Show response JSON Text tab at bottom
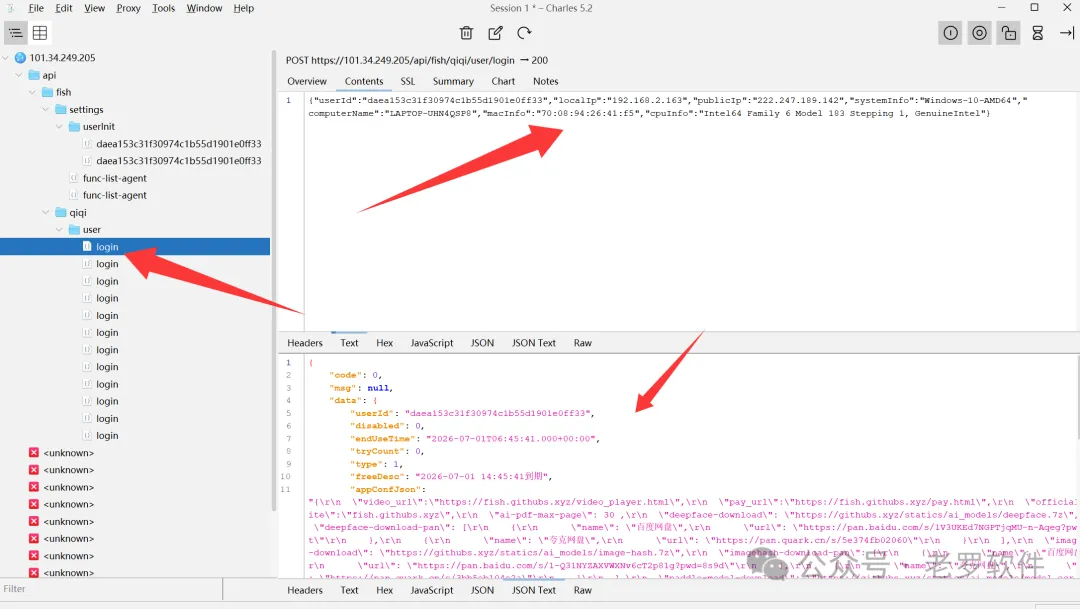This screenshot has width=1080, height=609. (534, 590)
